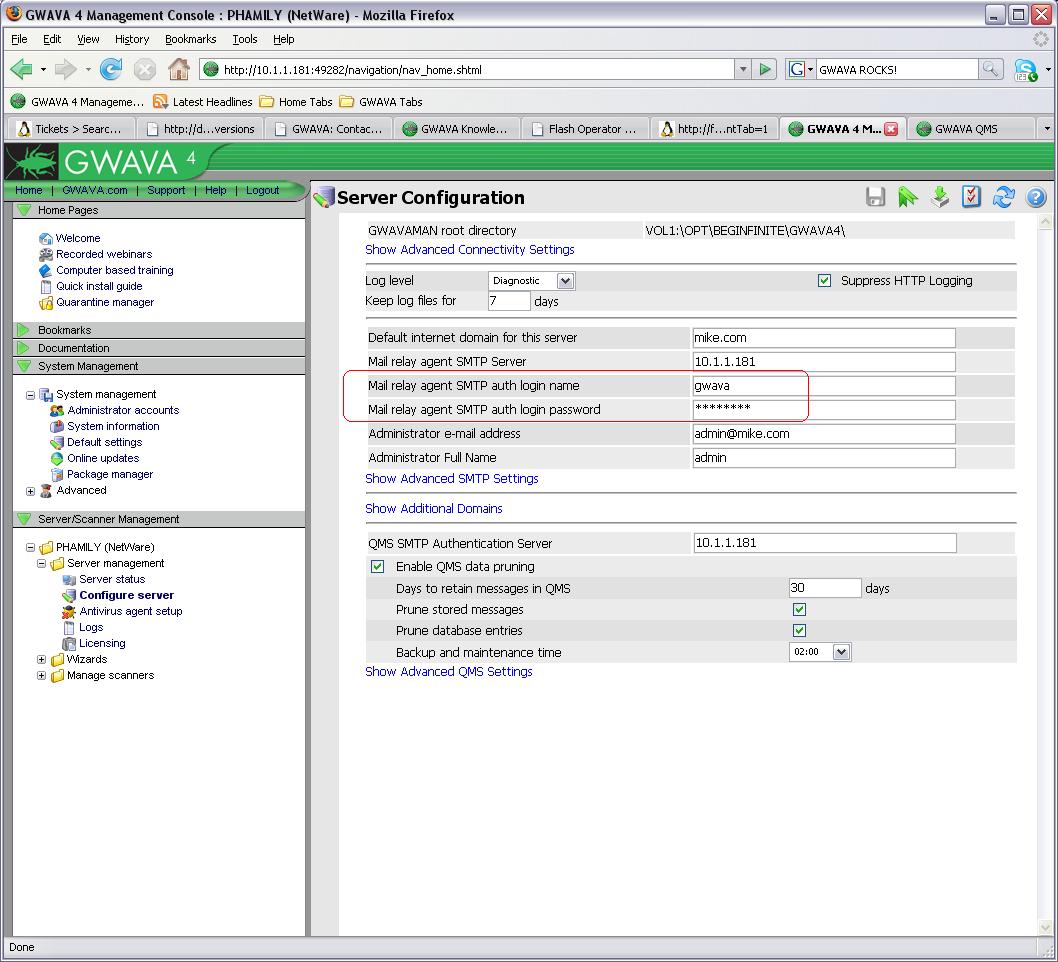The image size is (1058, 962).
Task: Click Show Advanced QMS Settings link
Action: (449, 671)
